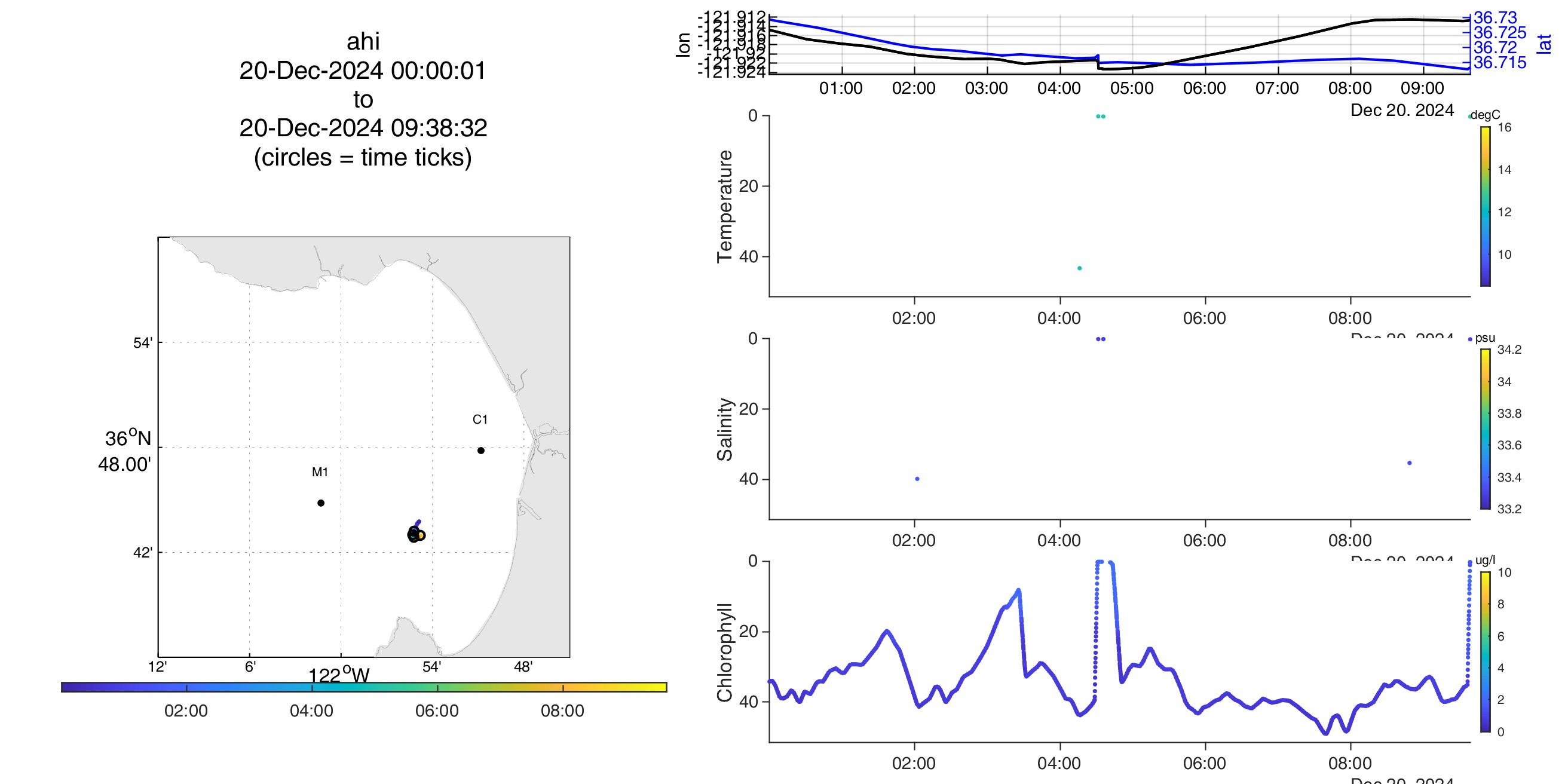This screenshot has width=1568, height=784.
Task: Click the '09:00' tick on the lon/lat plot
Action: (1422, 88)
